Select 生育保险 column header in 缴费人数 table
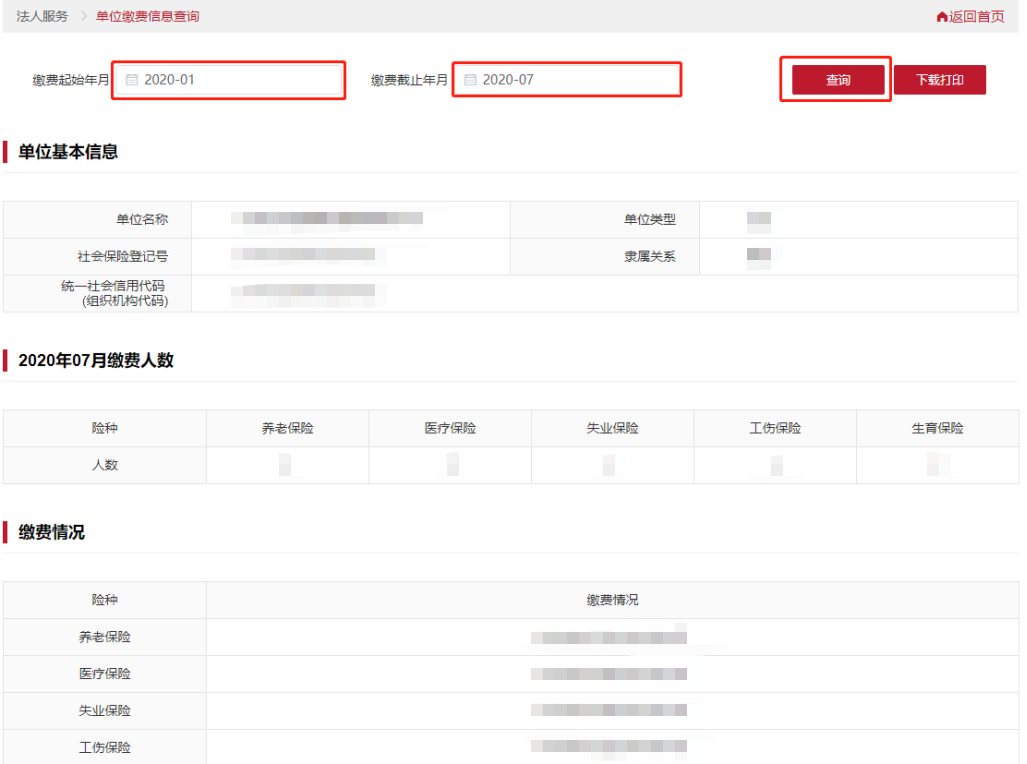The width and height of the screenshot is (1027, 764). [937, 428]
